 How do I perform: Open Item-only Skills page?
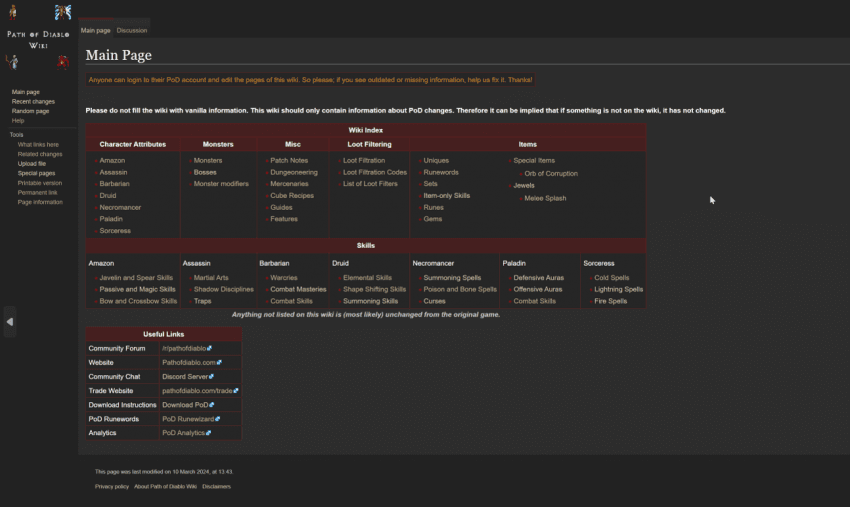(447, 196)
